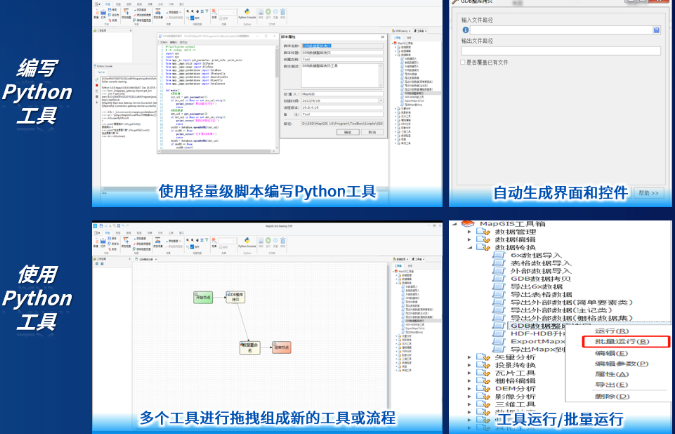Choose 导出(E) from the context menu

pyautogui.click(x=611, y=385)
